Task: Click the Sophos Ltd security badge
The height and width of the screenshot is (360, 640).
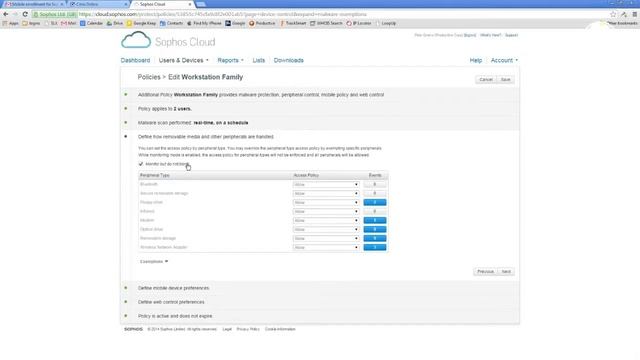Action: [55, 14]
